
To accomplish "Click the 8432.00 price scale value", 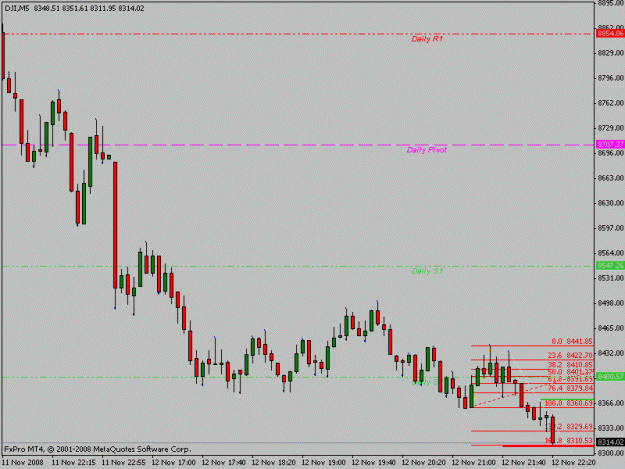I will point(611,353).
